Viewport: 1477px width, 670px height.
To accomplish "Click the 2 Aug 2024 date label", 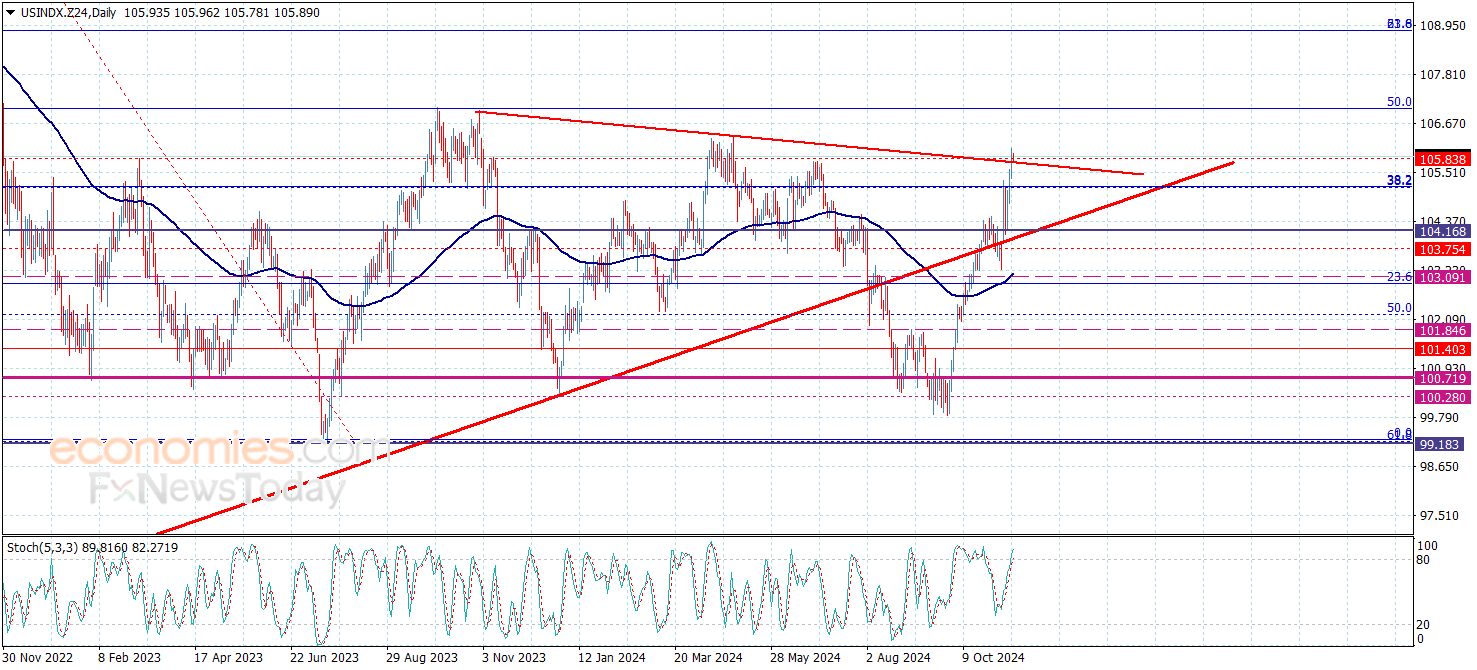I will (x=898, y=658).
